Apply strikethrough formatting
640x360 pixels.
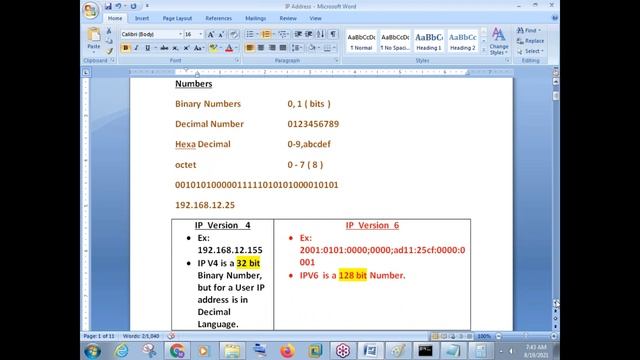tap(164, 48)
